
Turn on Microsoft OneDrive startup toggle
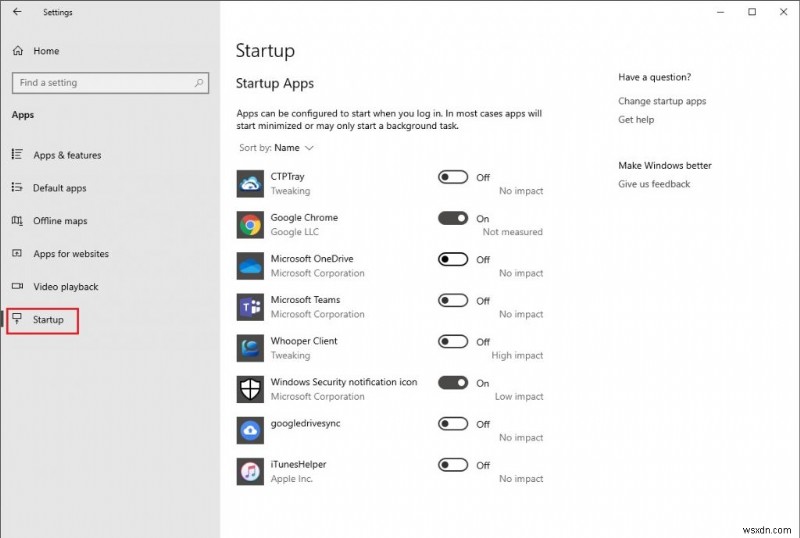pos(453,259)
